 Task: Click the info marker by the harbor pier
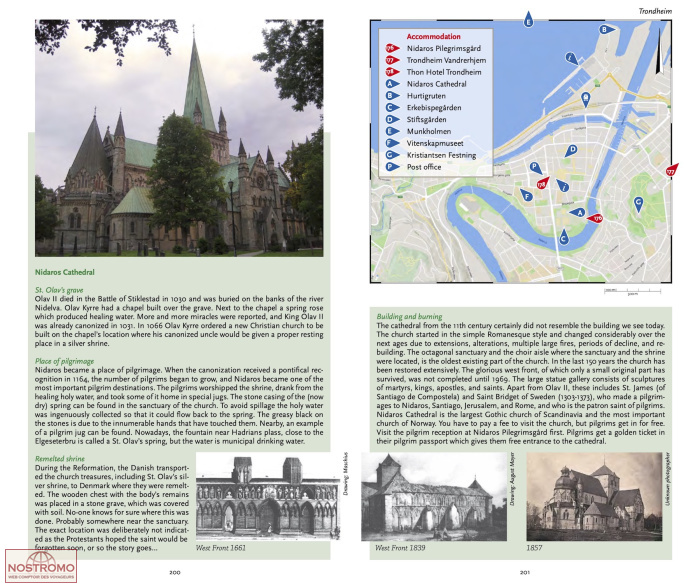tap(571, 58)
